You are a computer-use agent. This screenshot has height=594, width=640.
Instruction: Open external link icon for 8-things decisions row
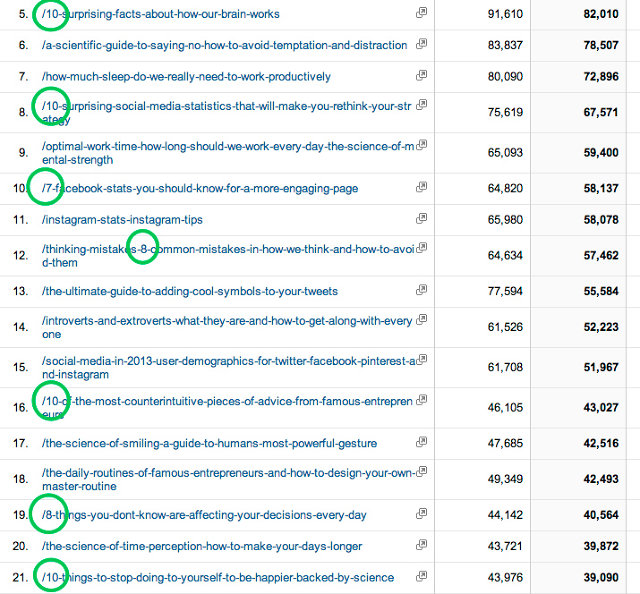point(422,513)
